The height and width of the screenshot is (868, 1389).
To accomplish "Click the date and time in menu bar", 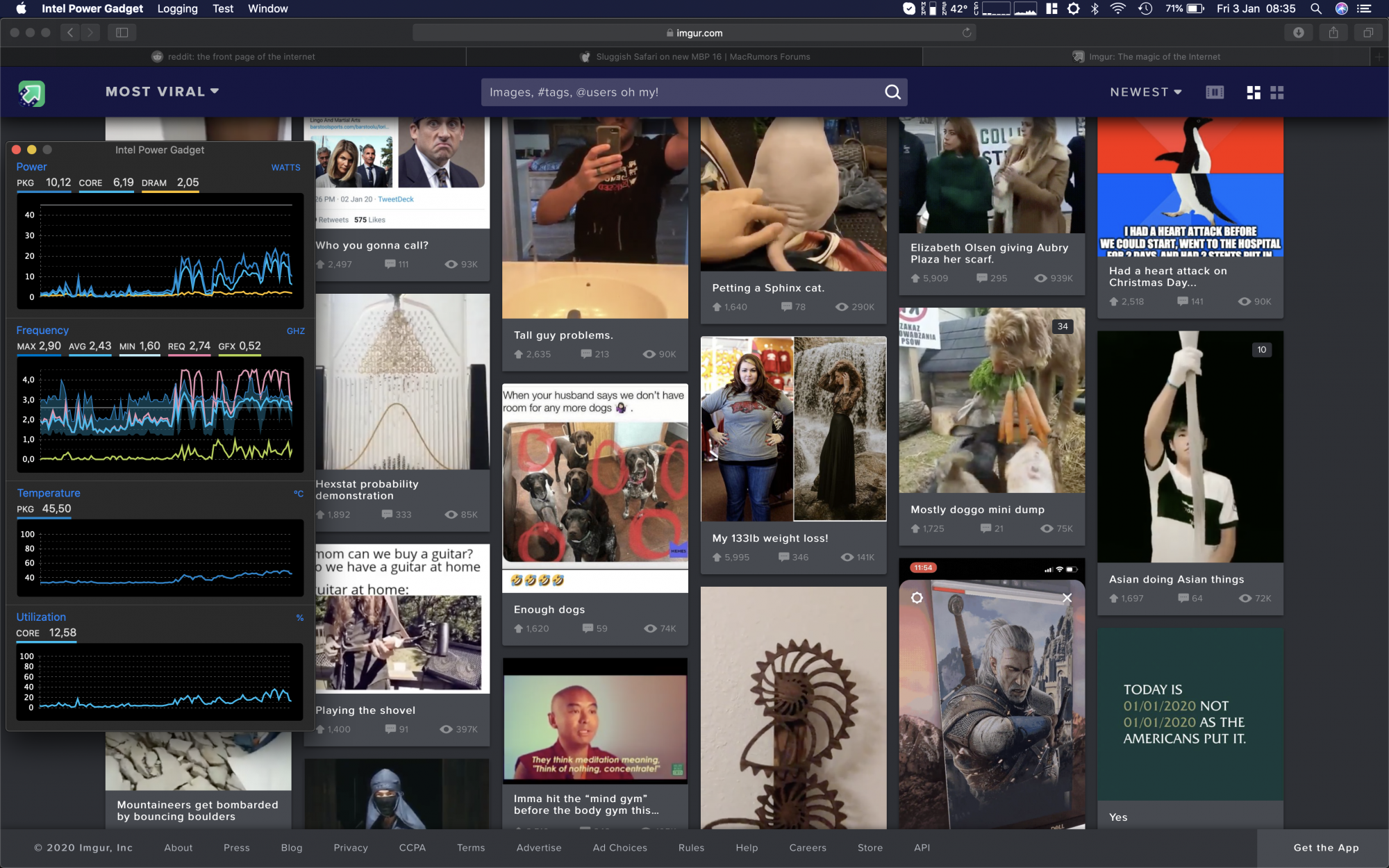I will point(1256,8).
